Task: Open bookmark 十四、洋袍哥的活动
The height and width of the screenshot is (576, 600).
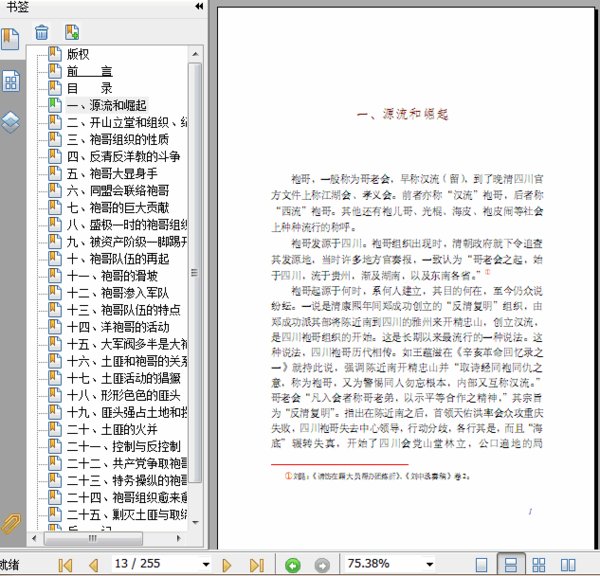Action: pos(118,327)
